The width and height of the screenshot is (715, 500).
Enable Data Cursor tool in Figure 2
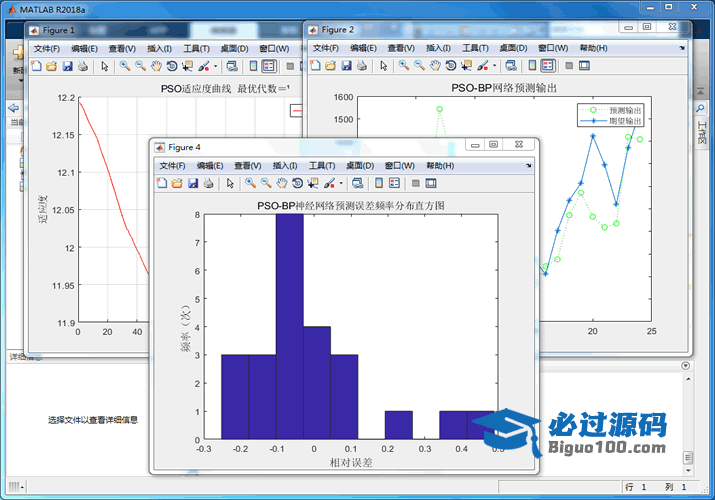coord(466,66)
